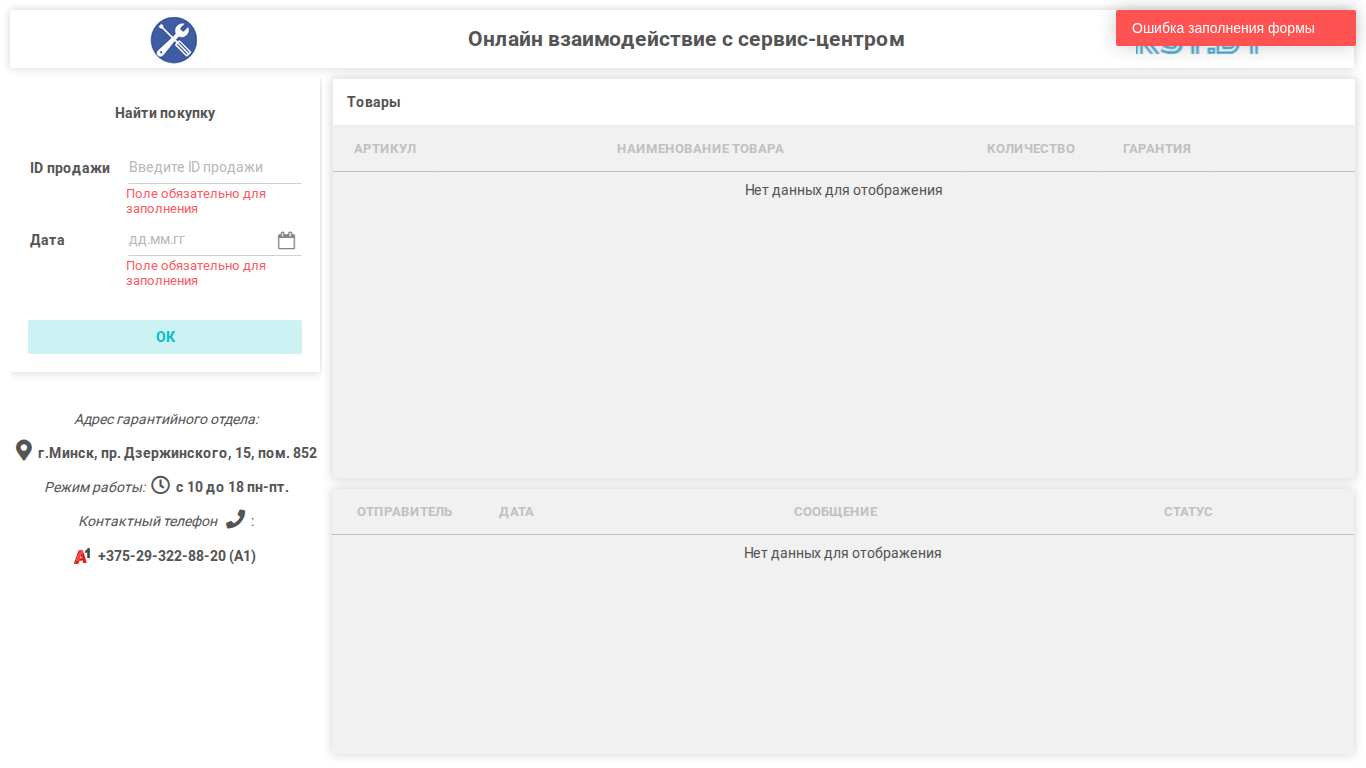Click the wrench and screwdriver logo icon
Screen dimensions: 1366x768
(x=174, y=40)
